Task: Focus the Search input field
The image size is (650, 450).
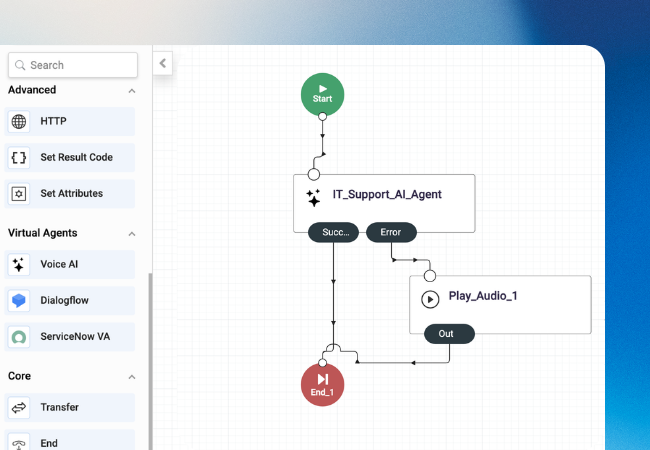Action: (x=73, y=65)
